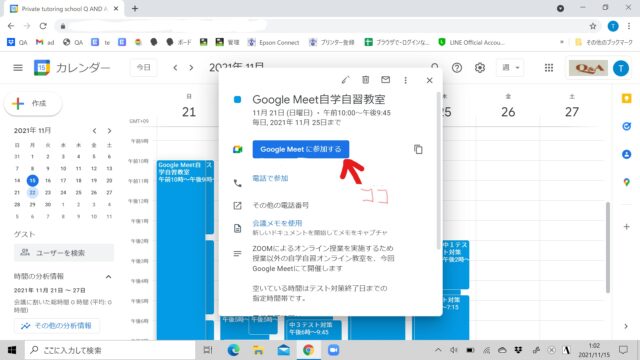Open the account avatar T in Calendar
The width and height of the screenshot is (640, 360).
tap(621, 68)
